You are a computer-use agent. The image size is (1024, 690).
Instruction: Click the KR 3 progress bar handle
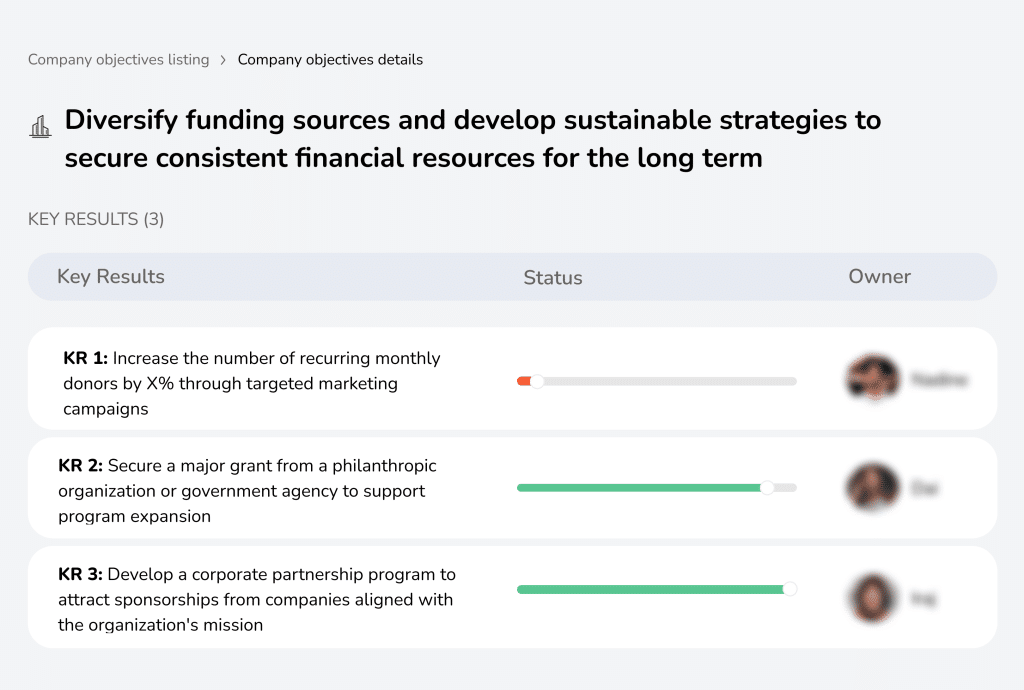pyautogui.click(x=790, y=589)
